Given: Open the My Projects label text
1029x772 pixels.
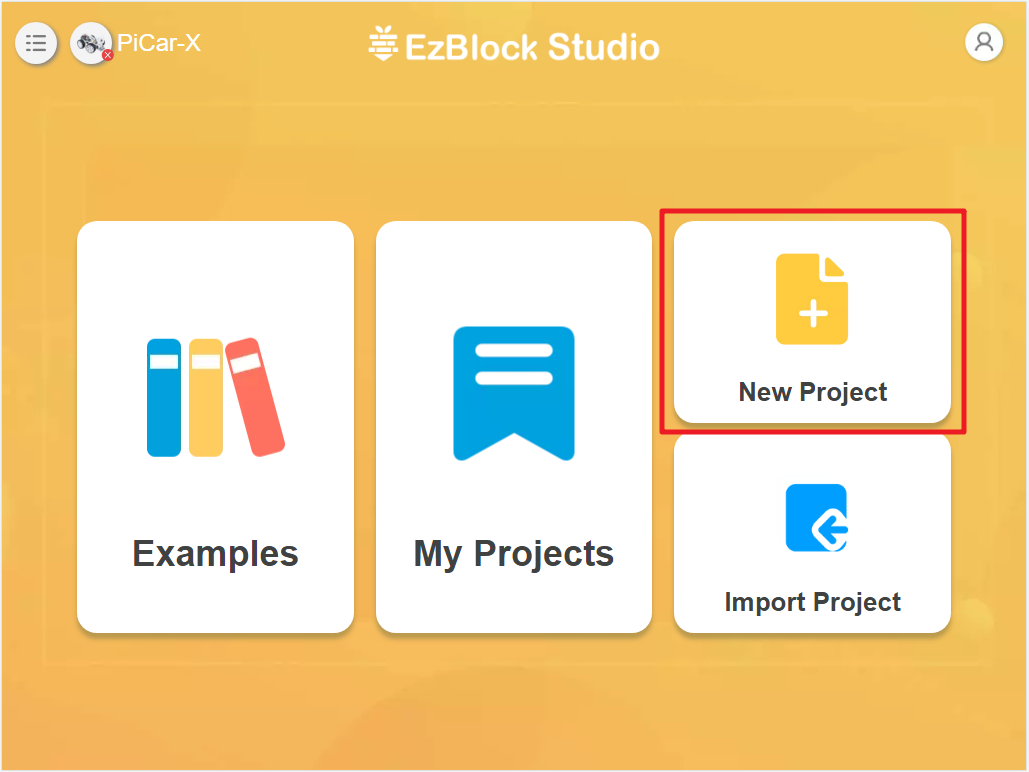Looking at the screenshot, I should pyautogui.click(x=514, y=555).
